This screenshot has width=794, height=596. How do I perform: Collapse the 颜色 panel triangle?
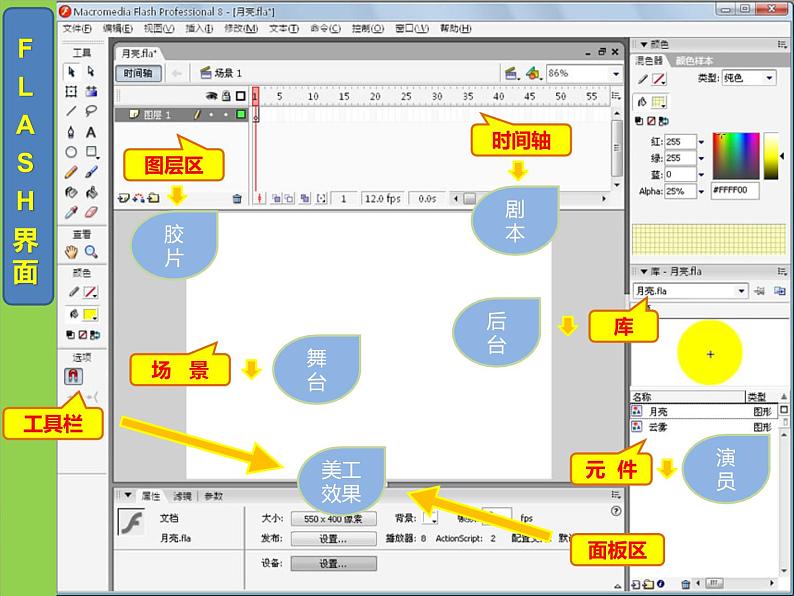click(x=644, y=45)
